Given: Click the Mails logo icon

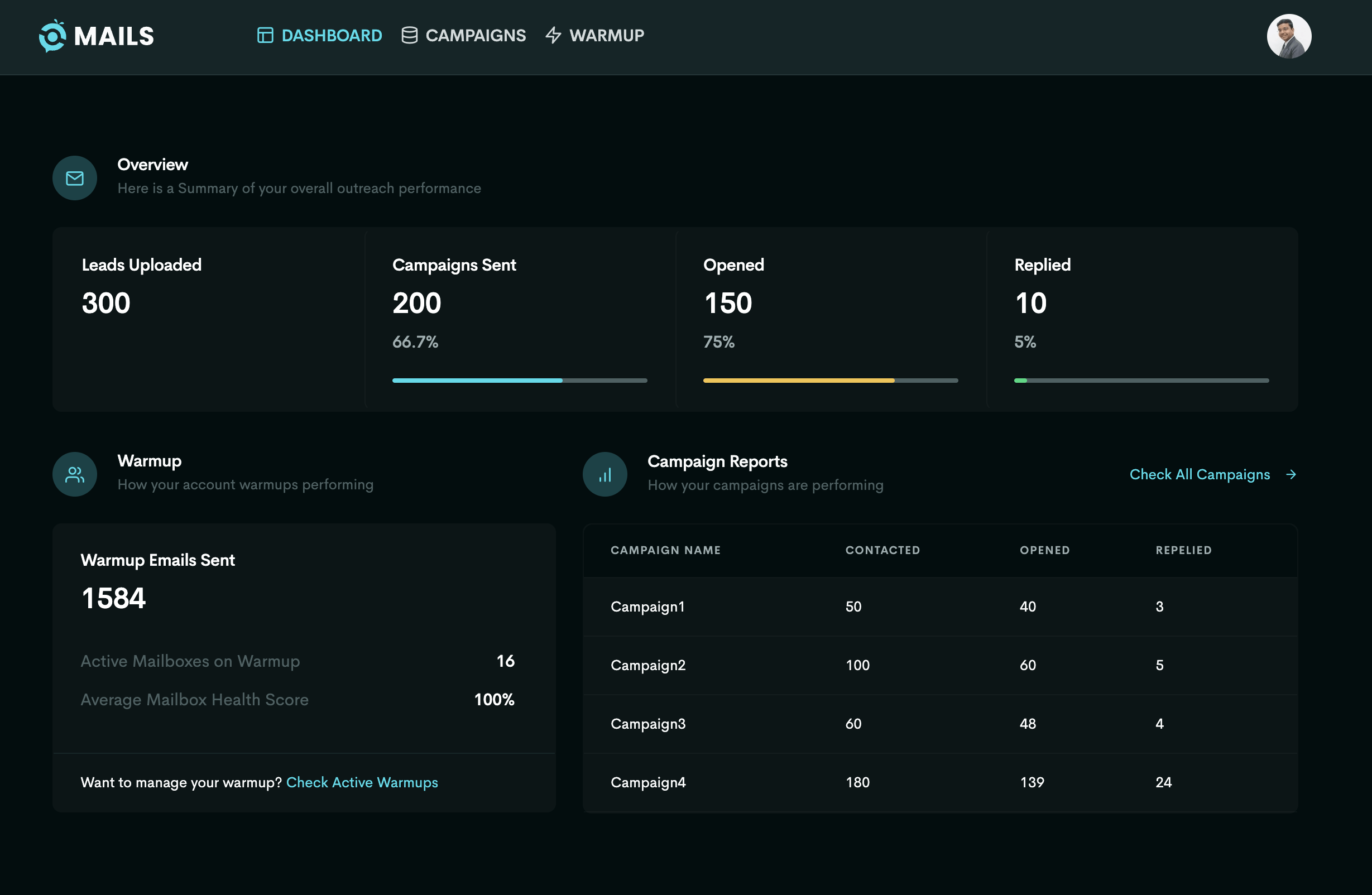Looking at the screenshot, I should [x=52, y=36].
